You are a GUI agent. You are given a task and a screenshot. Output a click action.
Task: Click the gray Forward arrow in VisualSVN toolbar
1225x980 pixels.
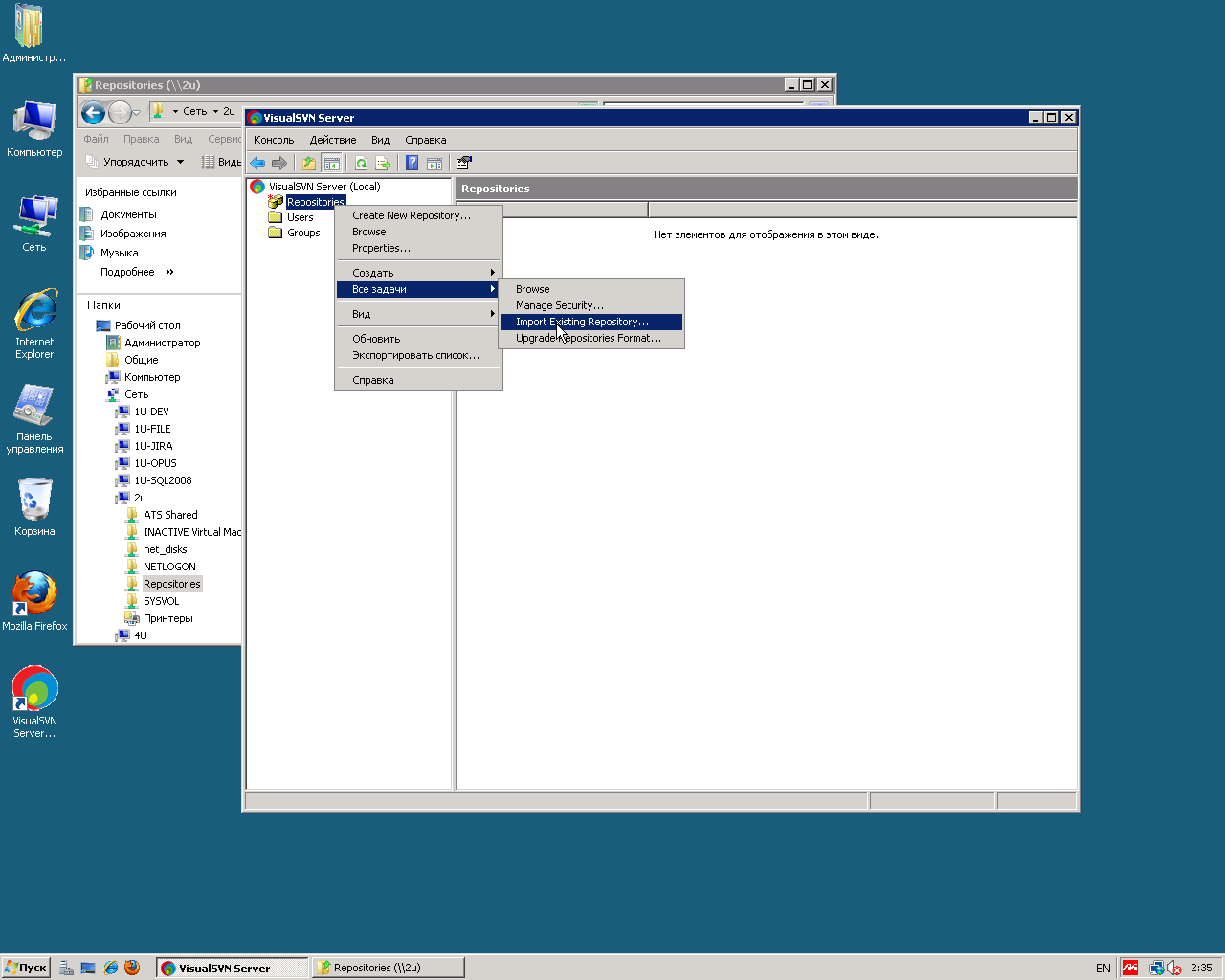[279, 163]
